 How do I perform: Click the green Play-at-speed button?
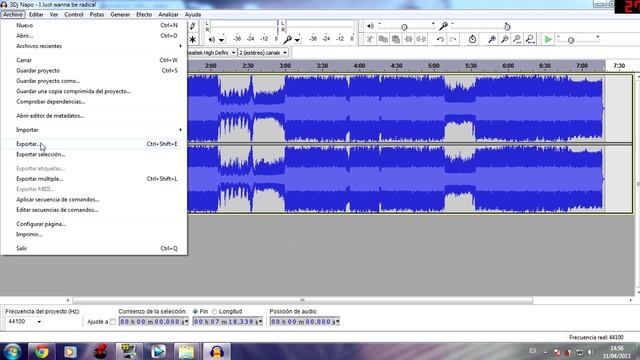[x=548, y=39]
